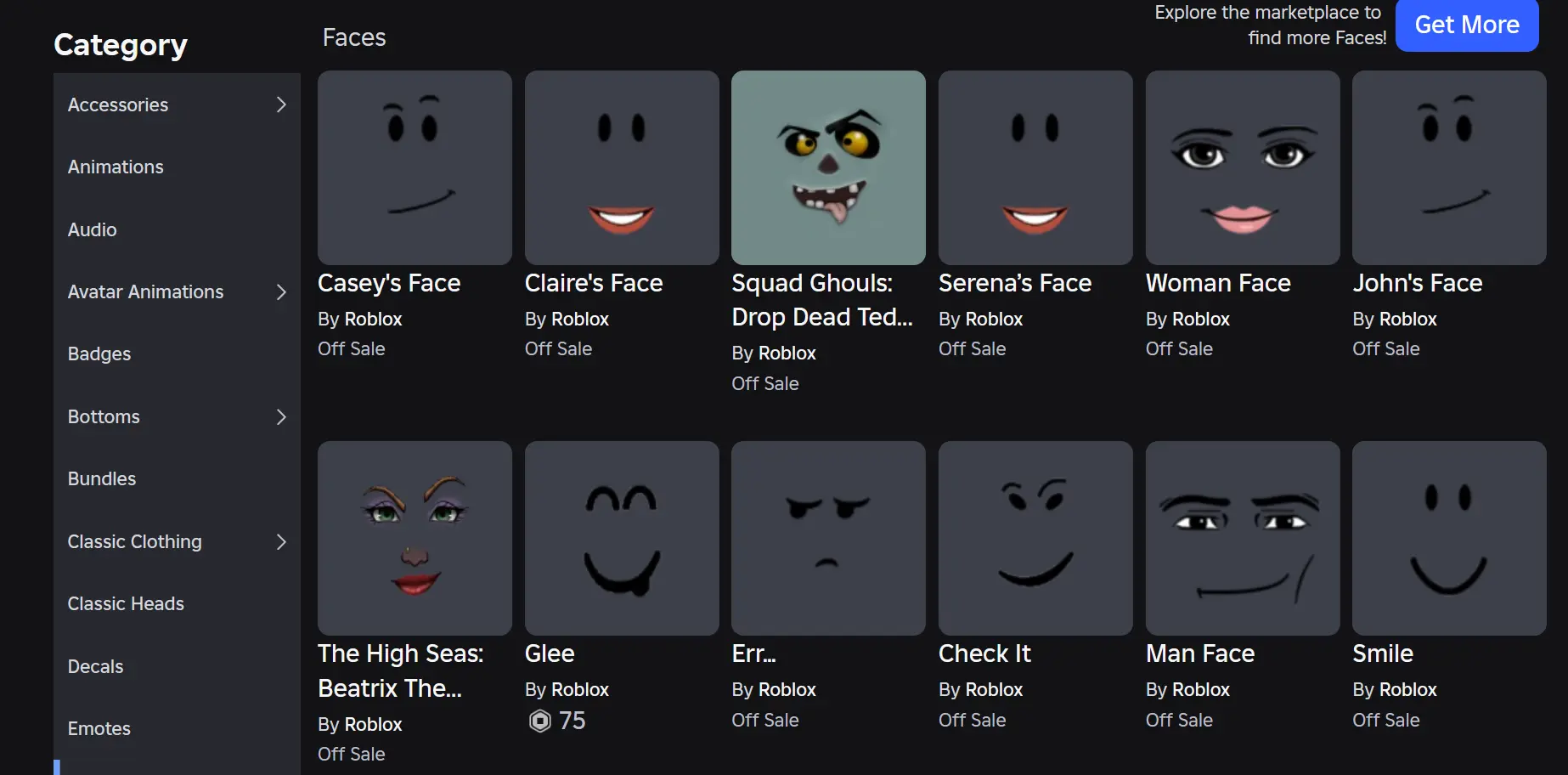
Task: Click Off Sale label under Man Face
Action: pos(1179,721)
